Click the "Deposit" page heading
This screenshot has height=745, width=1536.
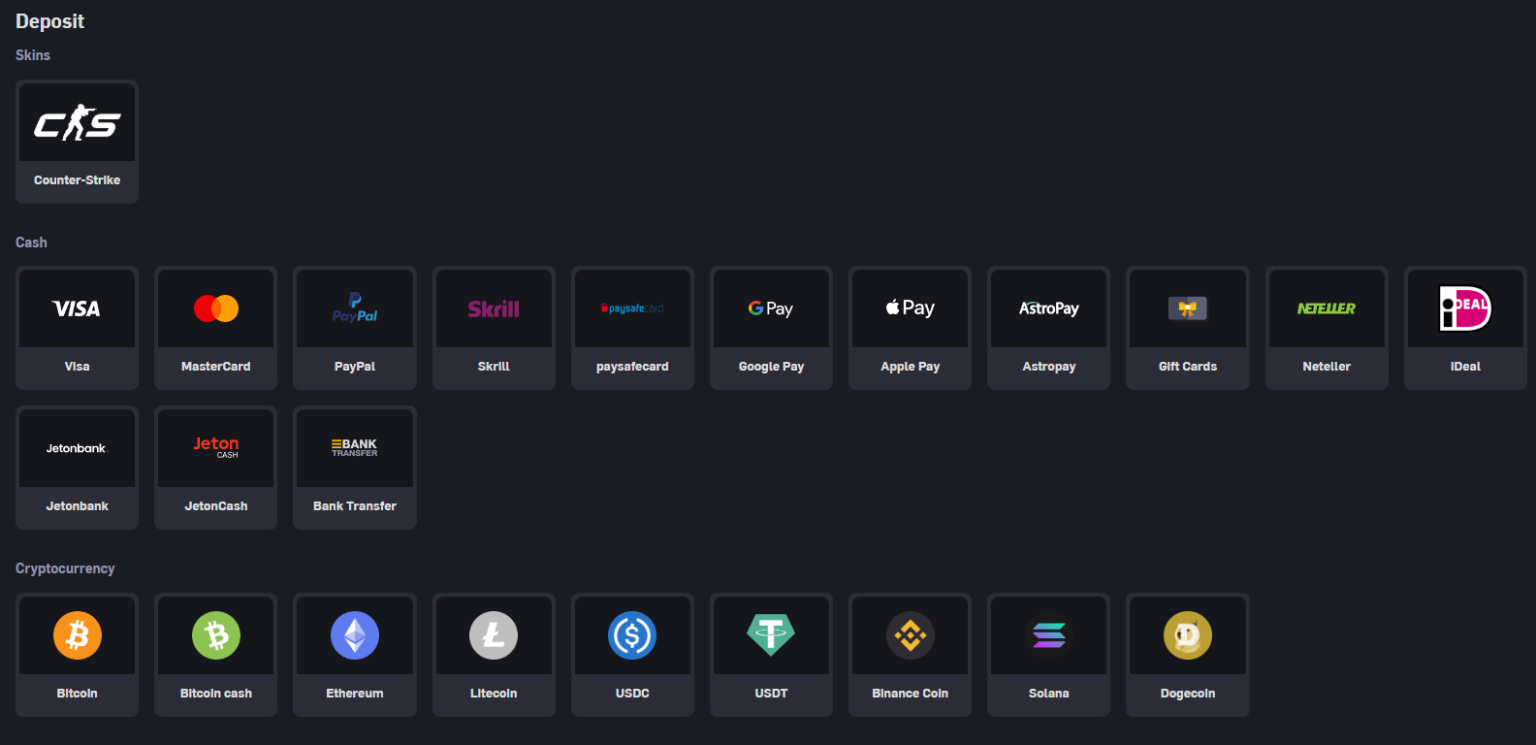tap(50, 21)
